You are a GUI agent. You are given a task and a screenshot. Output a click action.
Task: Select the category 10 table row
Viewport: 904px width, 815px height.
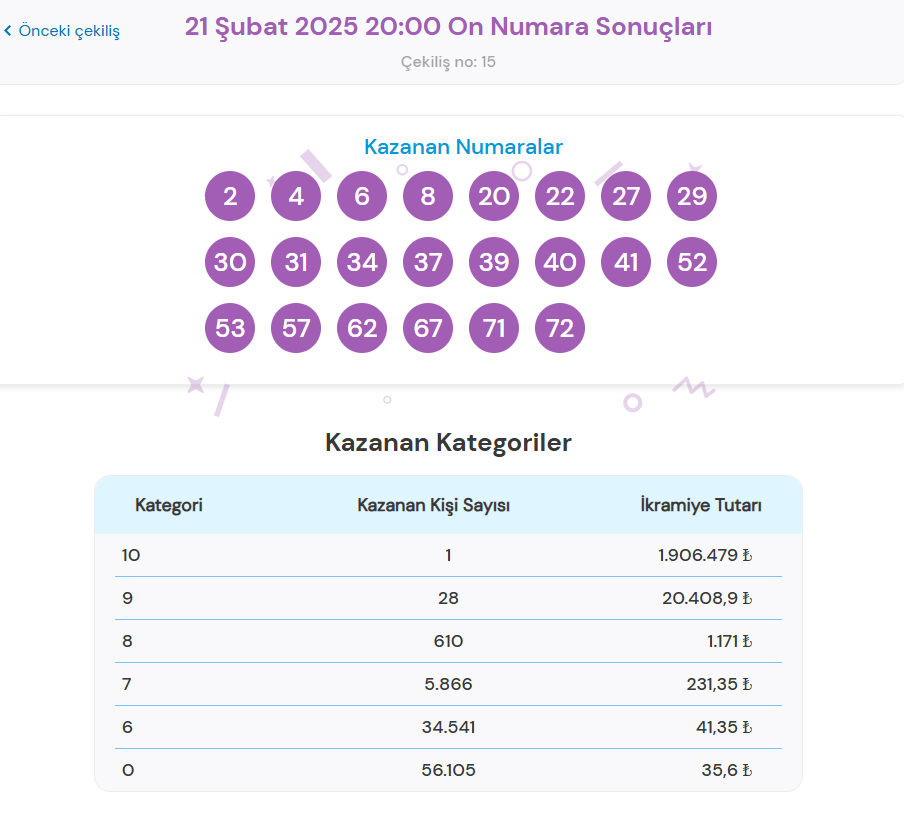[x=448, y=555]
